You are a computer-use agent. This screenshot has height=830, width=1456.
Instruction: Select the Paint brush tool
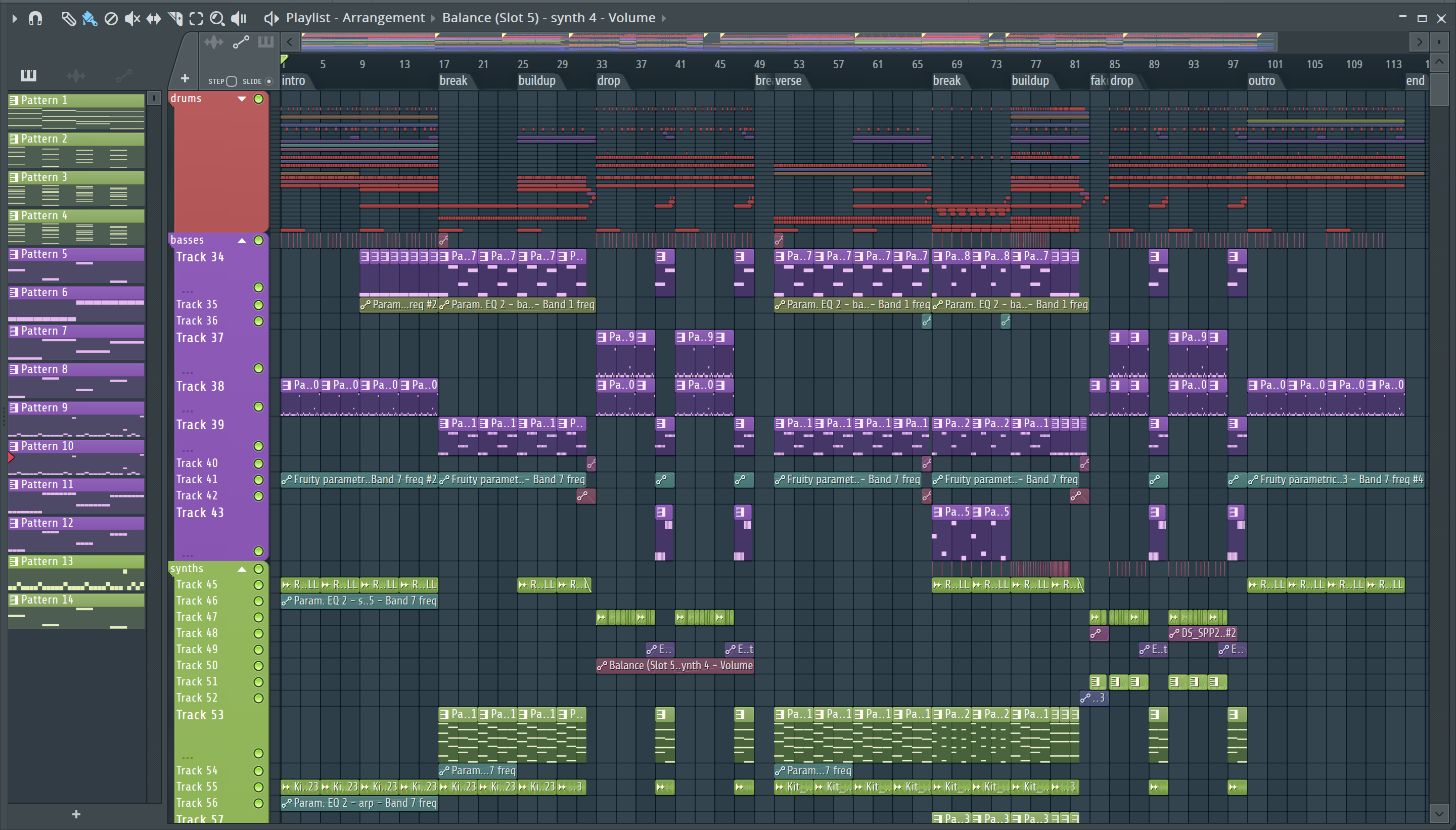pyautogui.click(x=89, y=18)
